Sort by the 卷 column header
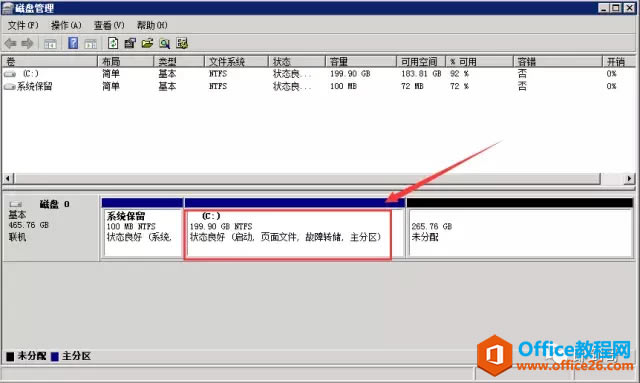This screenshot has height=383, width=640. [49, 62]
